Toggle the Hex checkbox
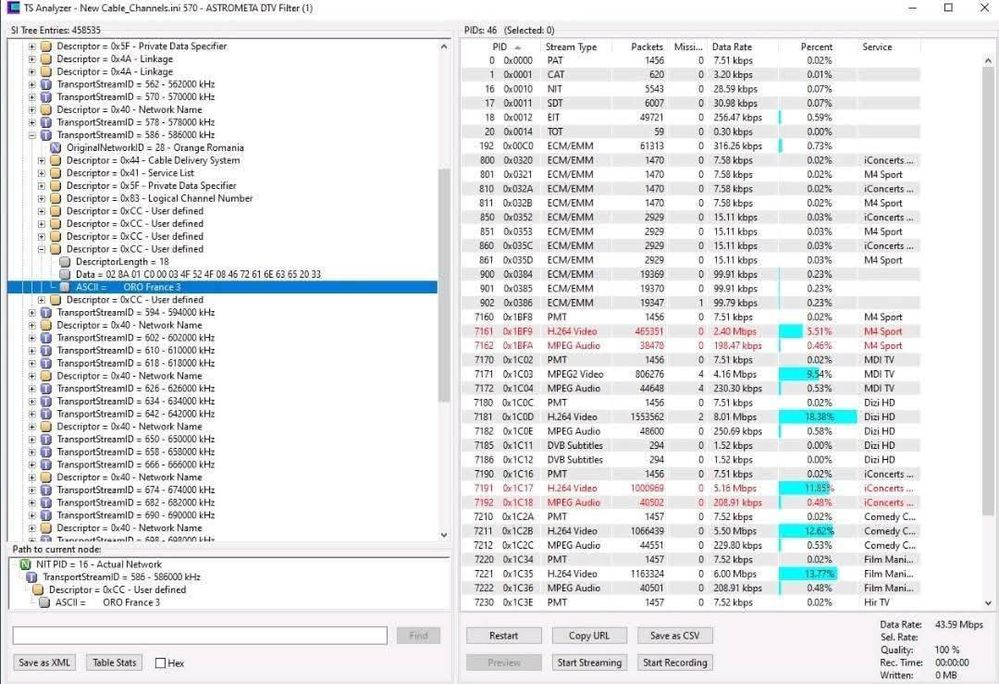This screenshot has width=999, height=684. [x=160, y=663]
